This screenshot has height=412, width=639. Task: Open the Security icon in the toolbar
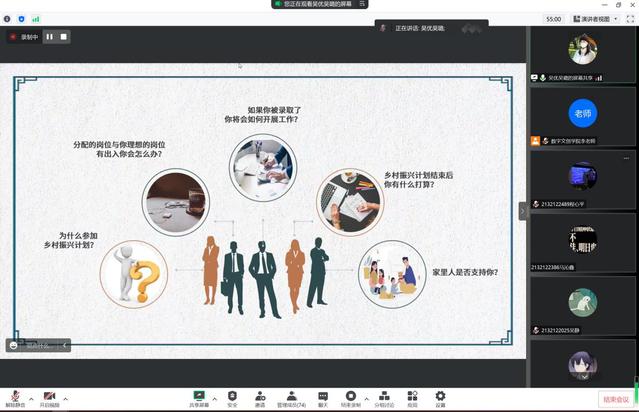232,396
